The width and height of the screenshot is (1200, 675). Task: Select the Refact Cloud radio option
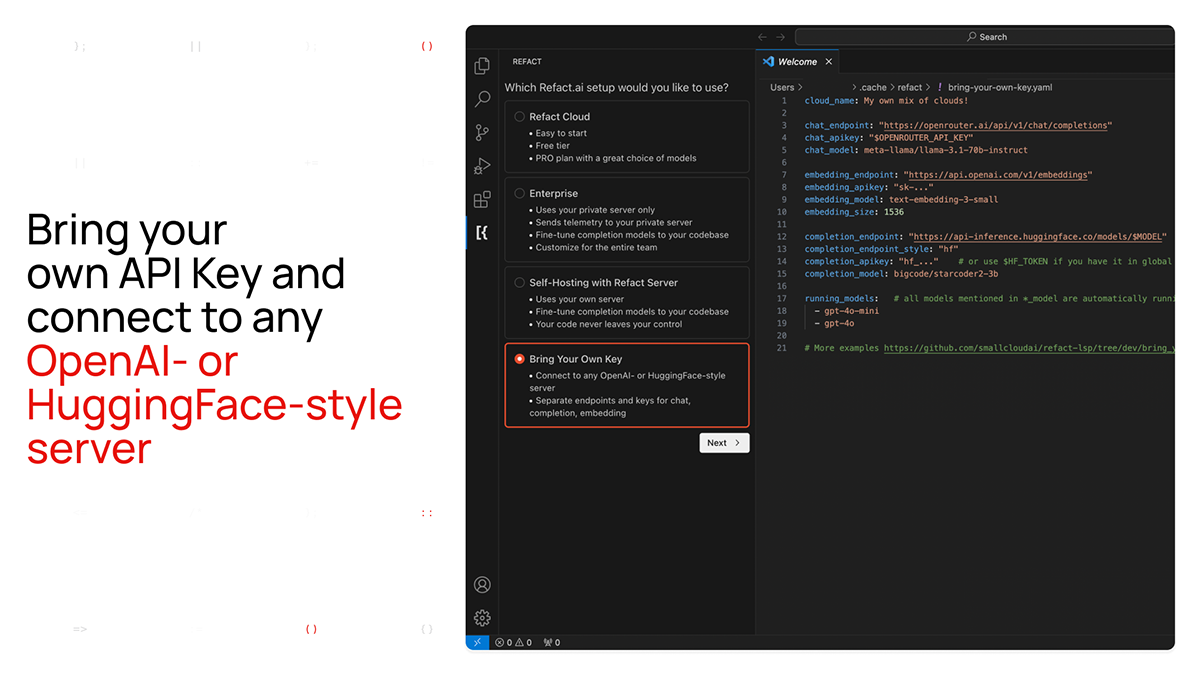[x=520, y=117]
